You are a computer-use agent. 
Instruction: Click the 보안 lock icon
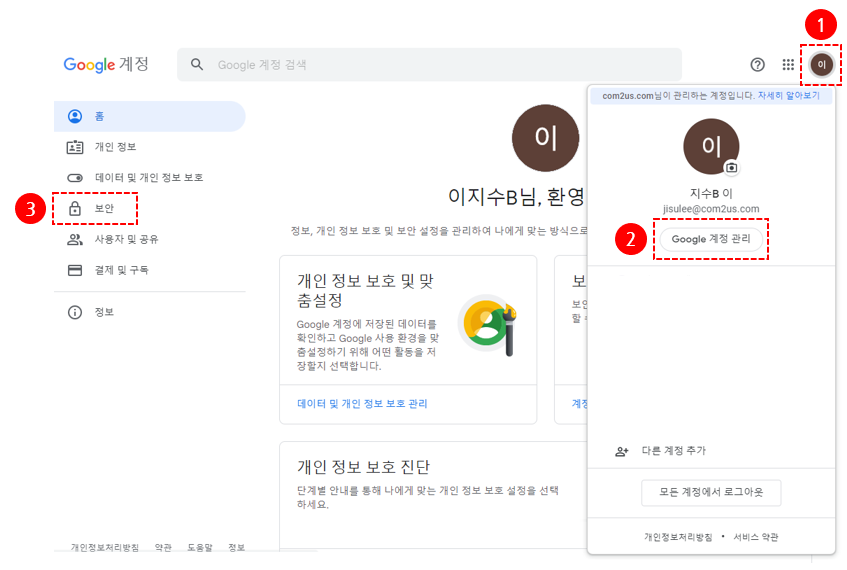(75, 209)
